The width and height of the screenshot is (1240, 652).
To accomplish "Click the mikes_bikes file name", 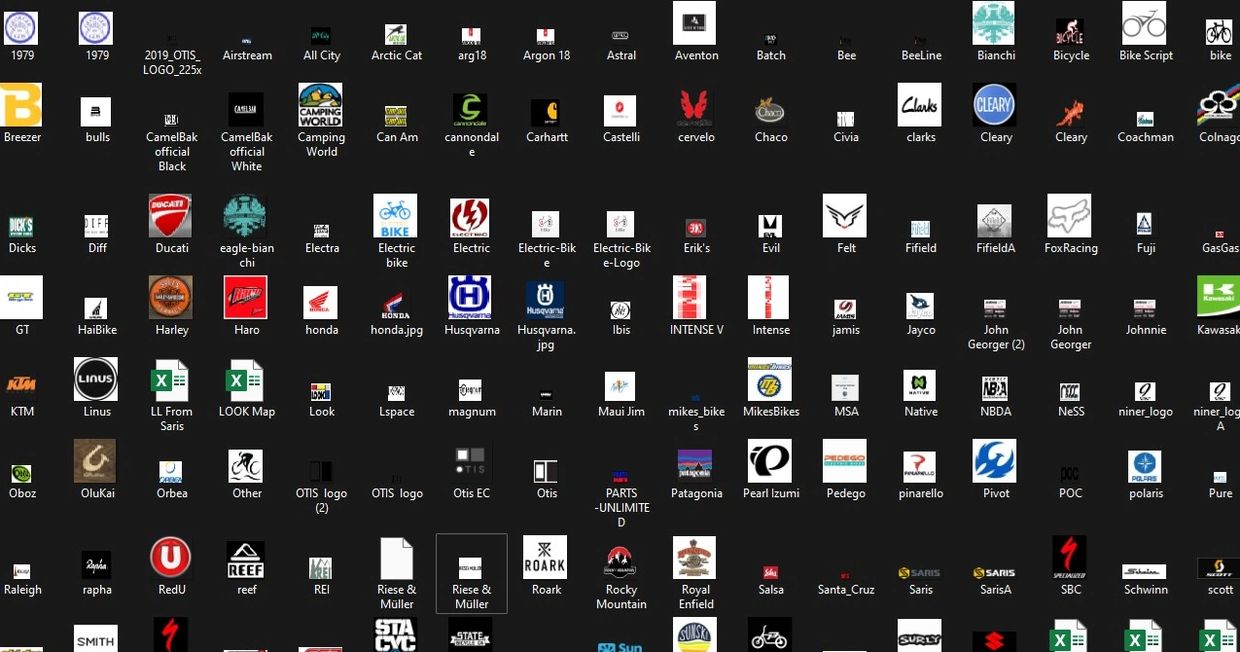I will tap(696, 419).
